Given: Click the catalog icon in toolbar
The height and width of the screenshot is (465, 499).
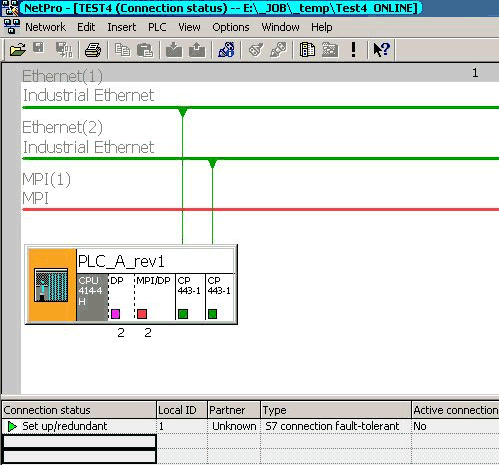Looking at the screenshot, I should pos(307,50).
